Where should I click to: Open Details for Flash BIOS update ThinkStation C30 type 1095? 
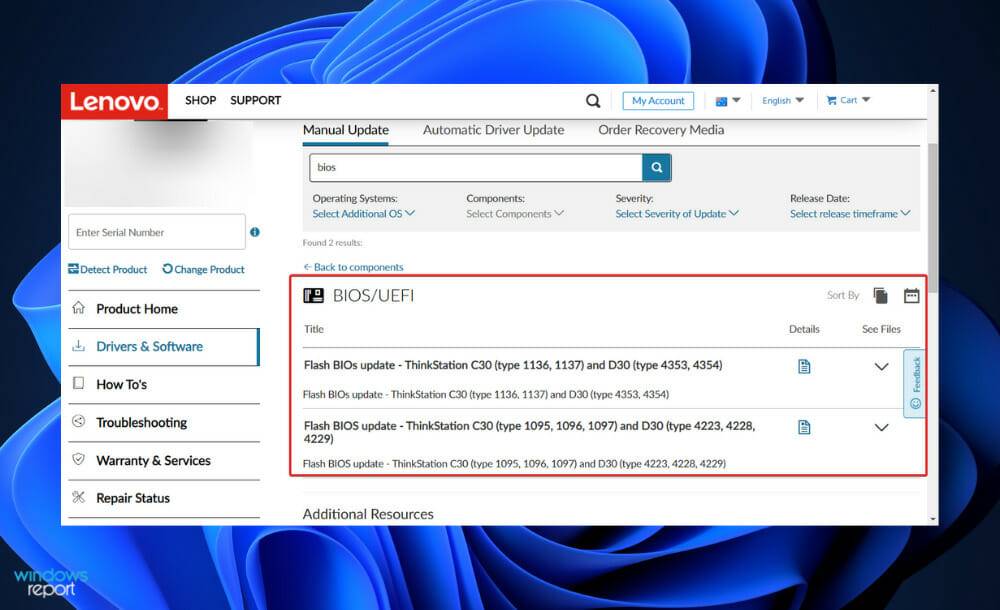point(804,427)
